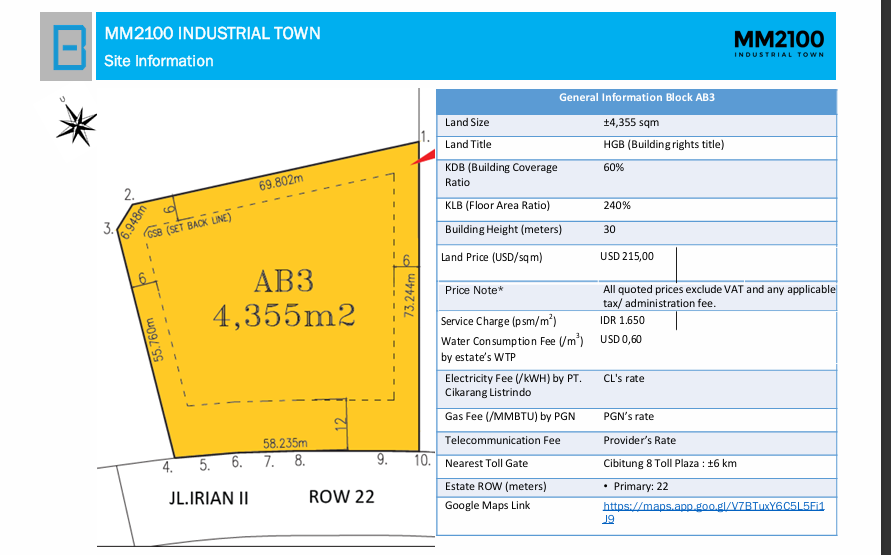The height and width of the screenshot is (555, 891).
Task: Click the 'Land Size' row label
Action: (467, 123)
